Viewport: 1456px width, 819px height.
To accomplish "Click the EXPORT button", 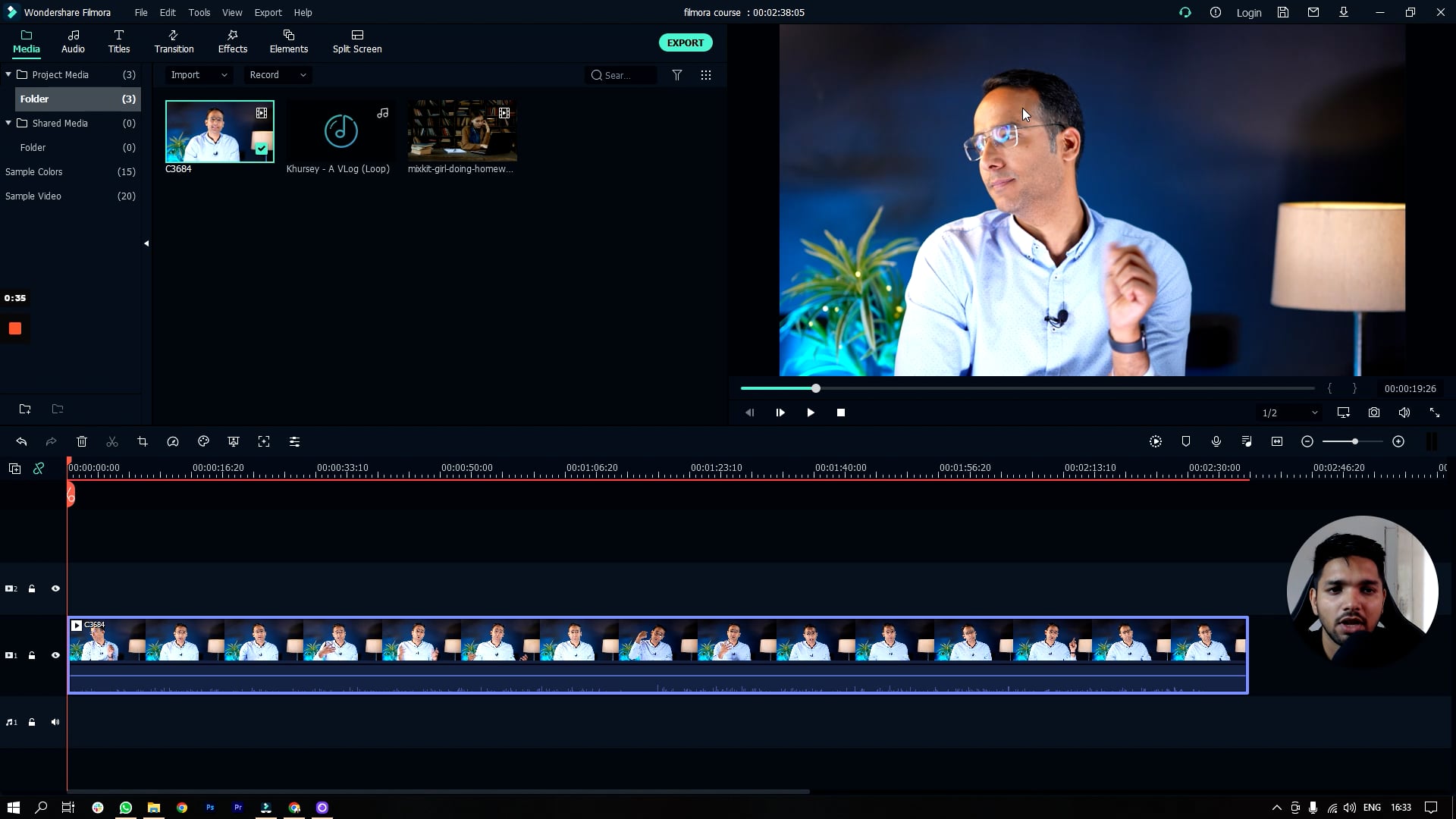I will 685,42.
